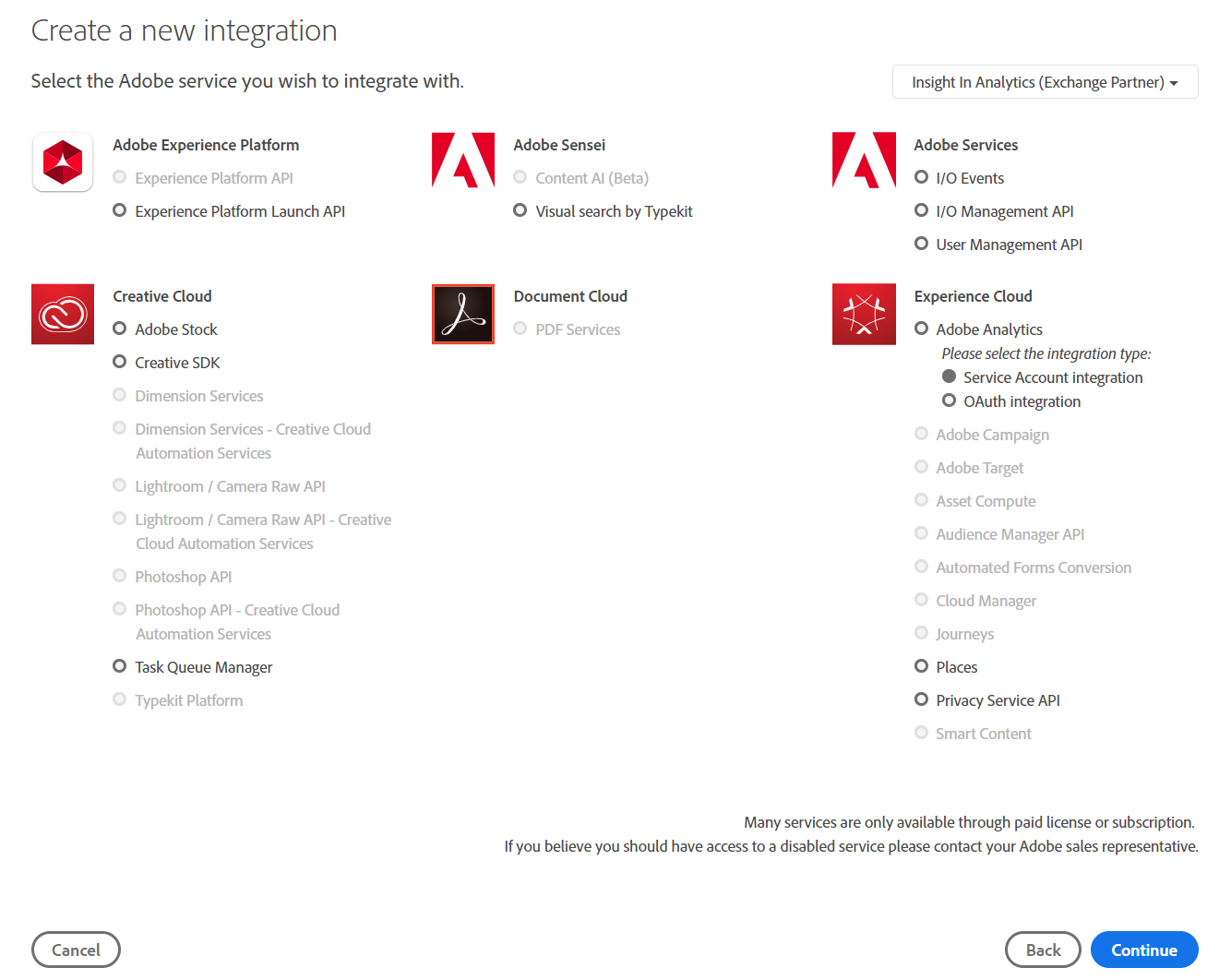Open the Insight In Analytics organization dropdown
The width and height of the screenshot is (1231, 980).
coord(1045,82)
